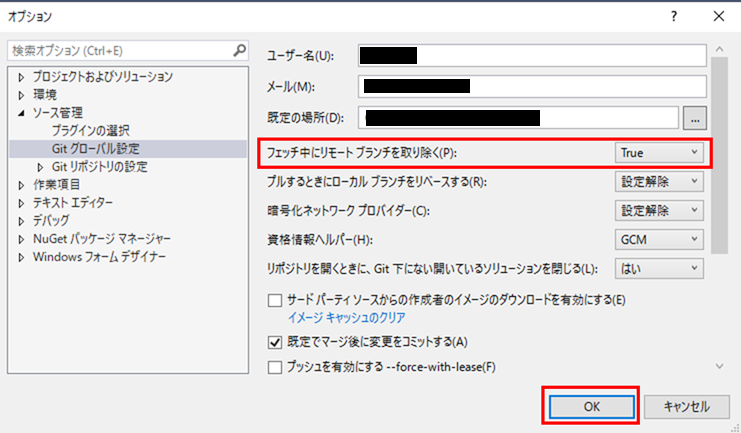This screenshot has height=433, width=741.
Task: Expand the テキスト エディター node
Action: click(21, 203)
